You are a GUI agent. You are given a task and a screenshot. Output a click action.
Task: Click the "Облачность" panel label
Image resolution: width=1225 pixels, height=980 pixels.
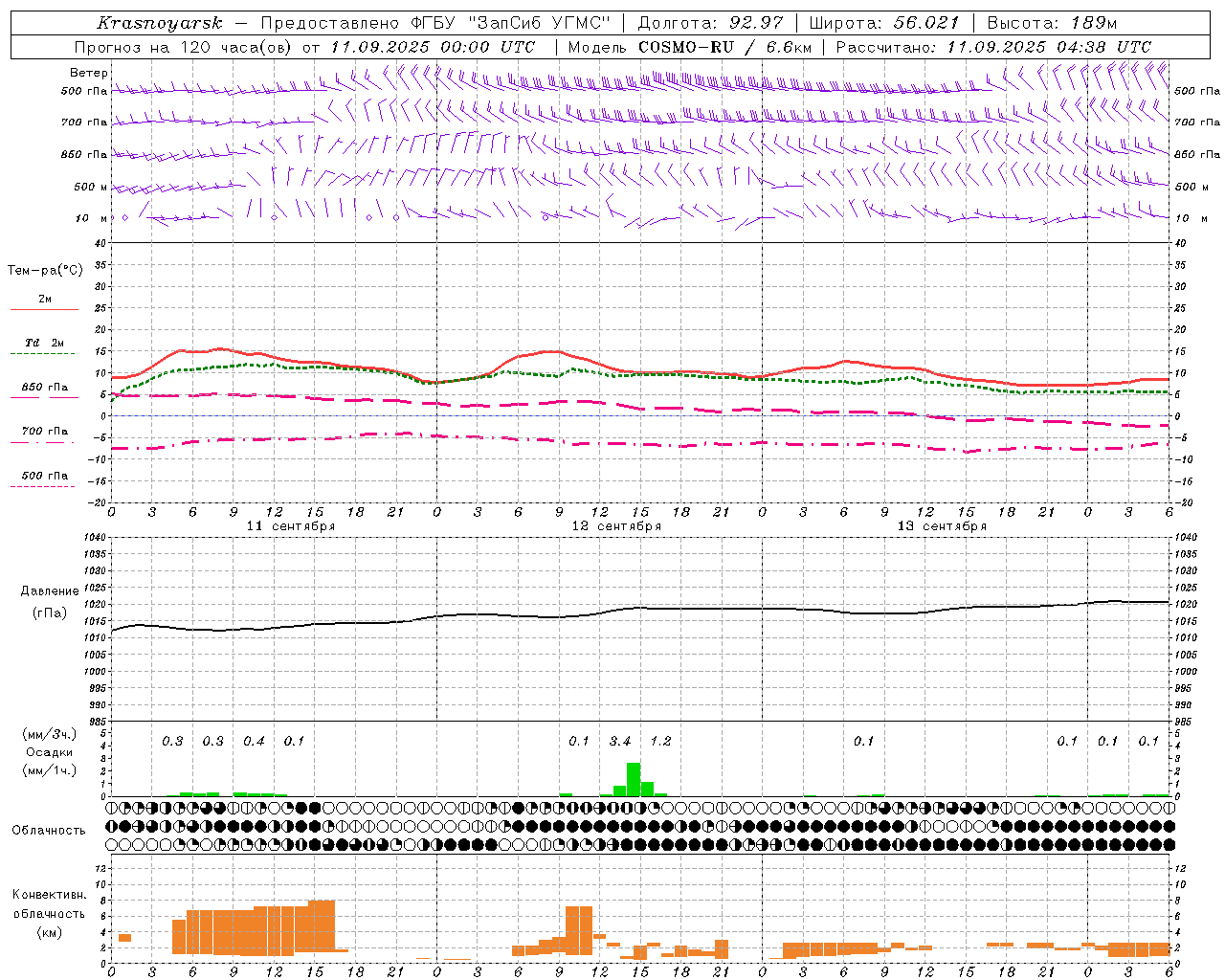pos(49,831)
